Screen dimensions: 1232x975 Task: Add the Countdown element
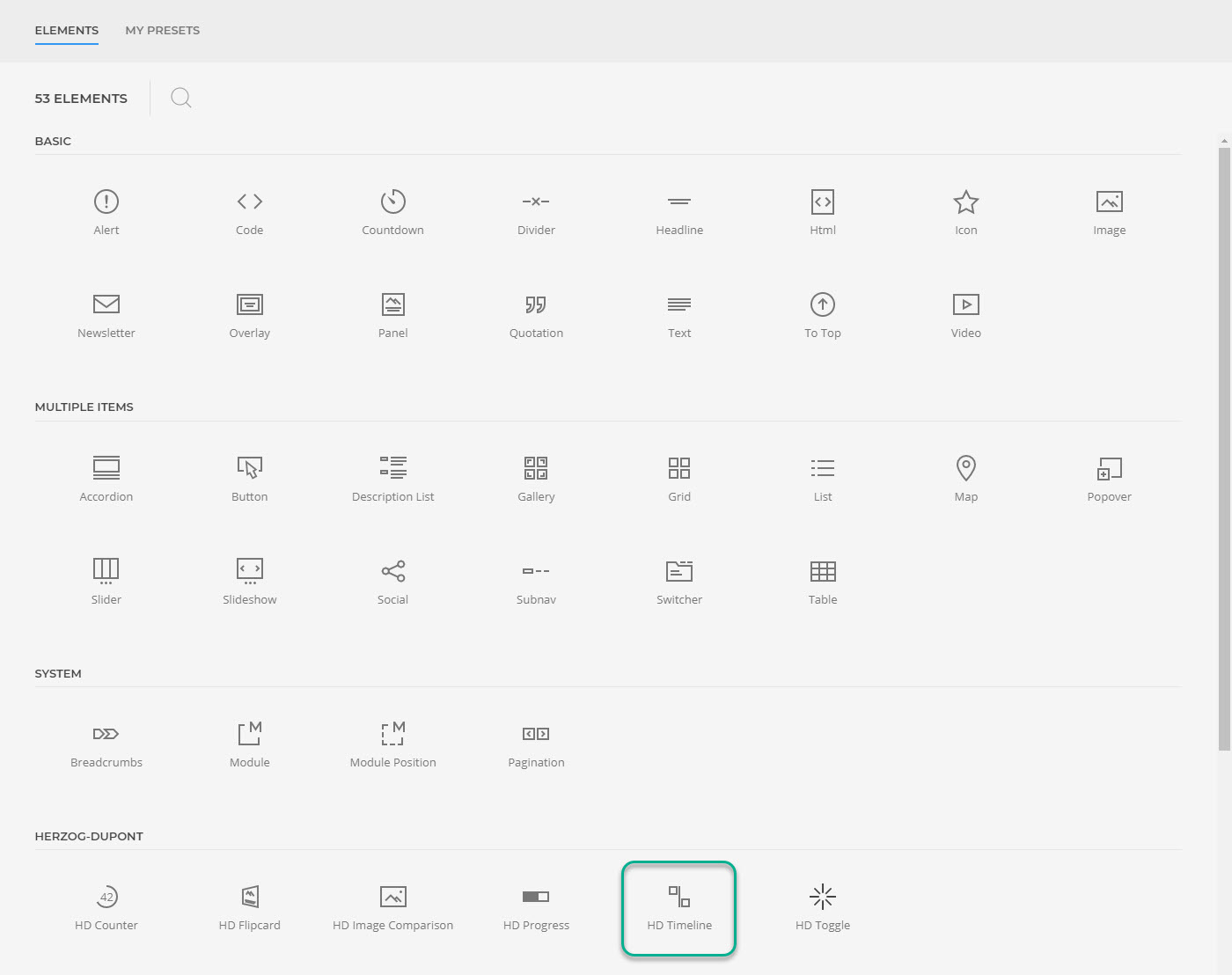point(392,213)
